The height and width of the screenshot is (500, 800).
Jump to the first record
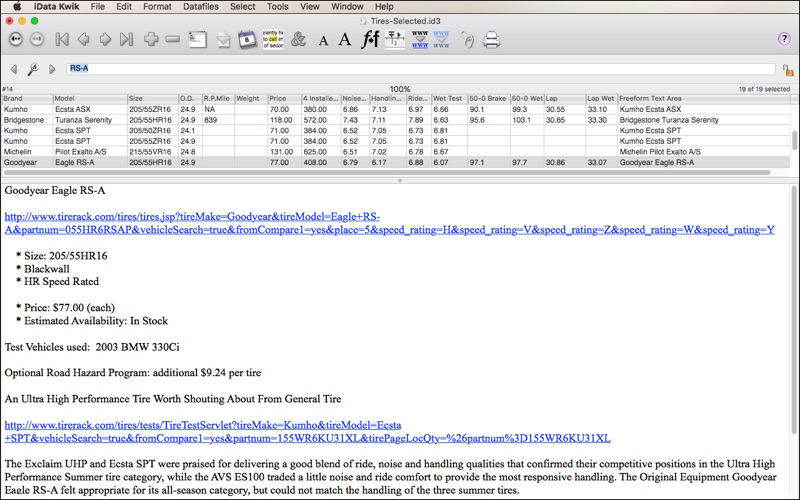pyautogui.click(x=62, y=39)
